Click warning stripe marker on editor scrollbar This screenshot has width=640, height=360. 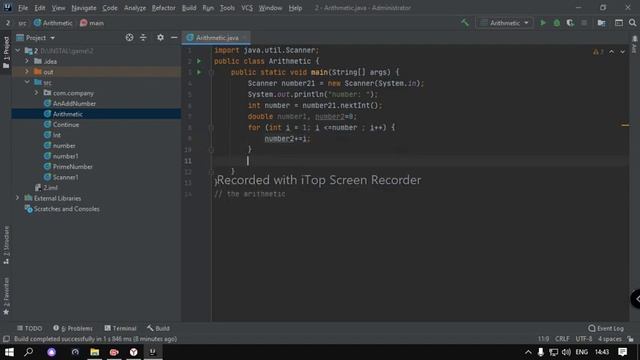[x=625, y=125]
